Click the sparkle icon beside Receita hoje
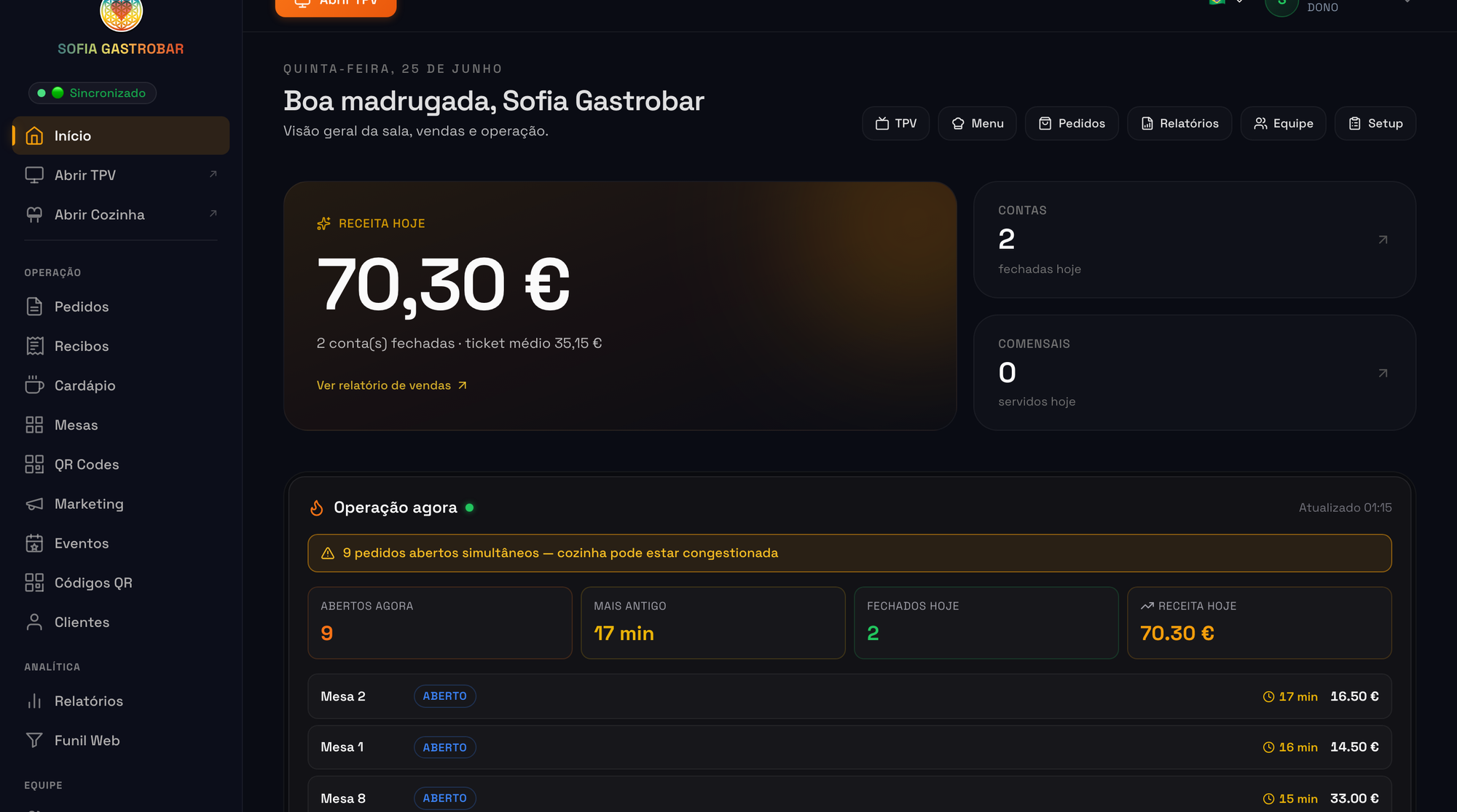The height and width of the screenshot is (812, 1457). pyautogui.click(x=323, y=224)
